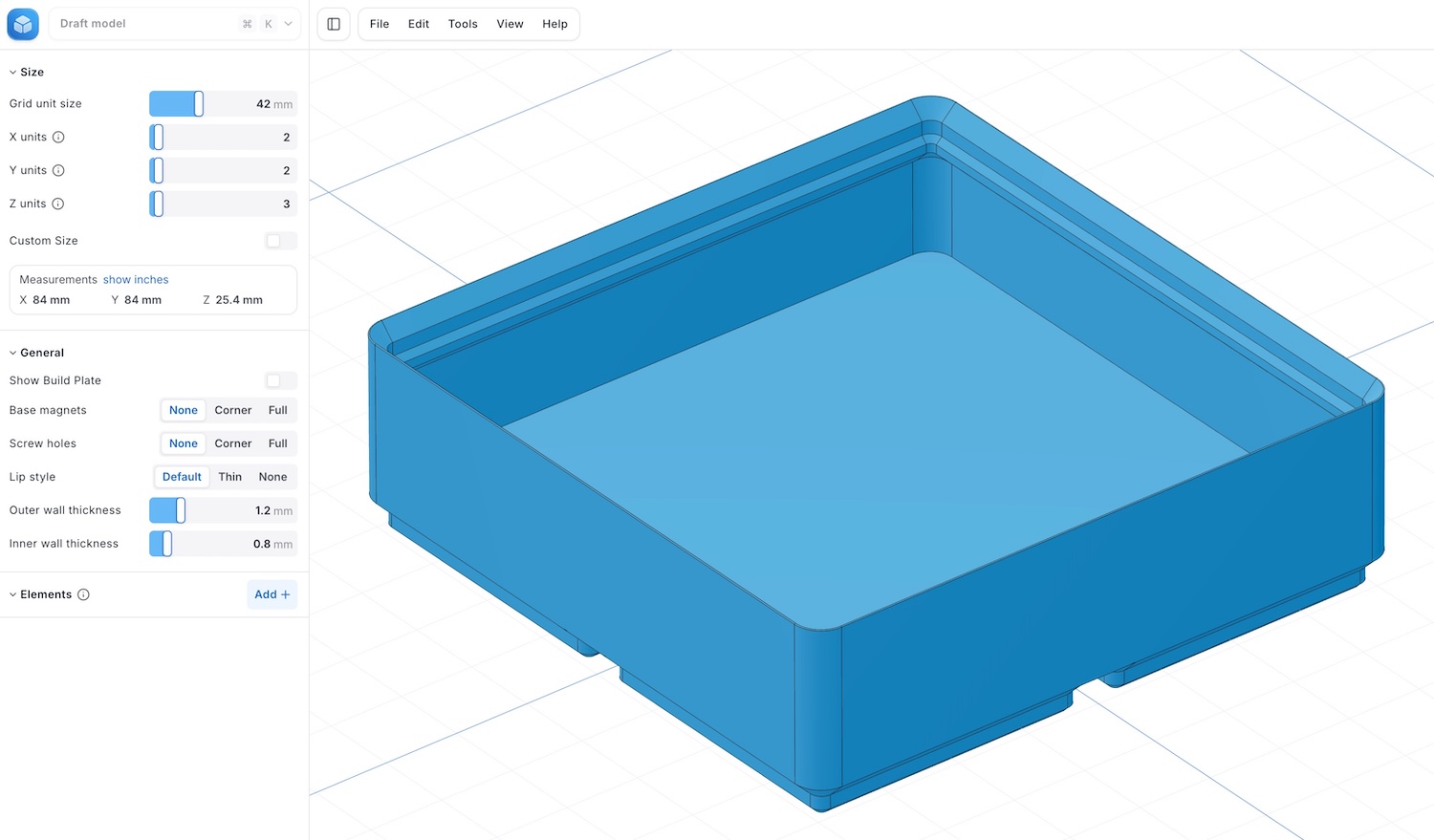This screenshot has width=1434, height=840.
Task: Click the Add + elements button
Action: (272, 594)
